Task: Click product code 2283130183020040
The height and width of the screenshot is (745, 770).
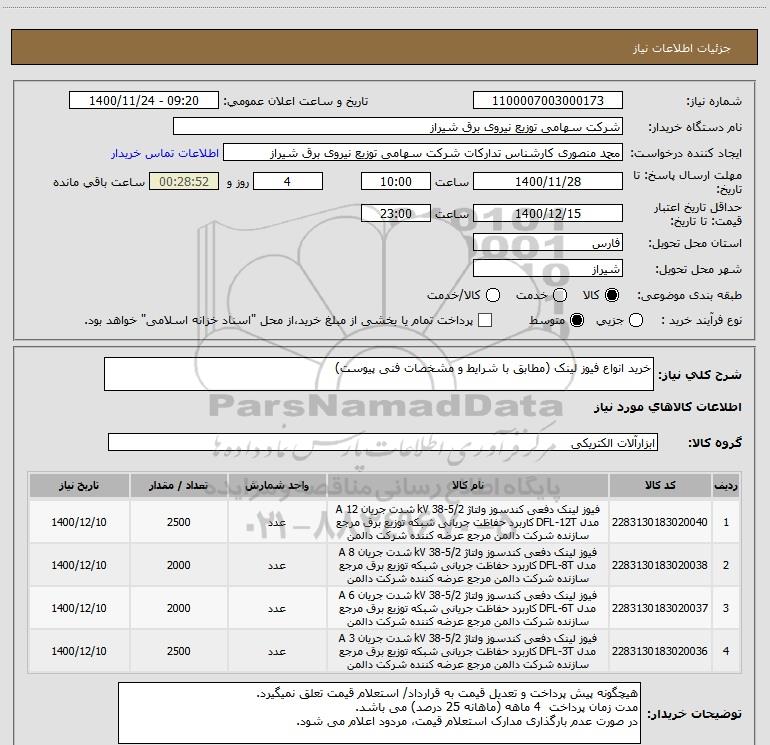Action: click(660, 522)
